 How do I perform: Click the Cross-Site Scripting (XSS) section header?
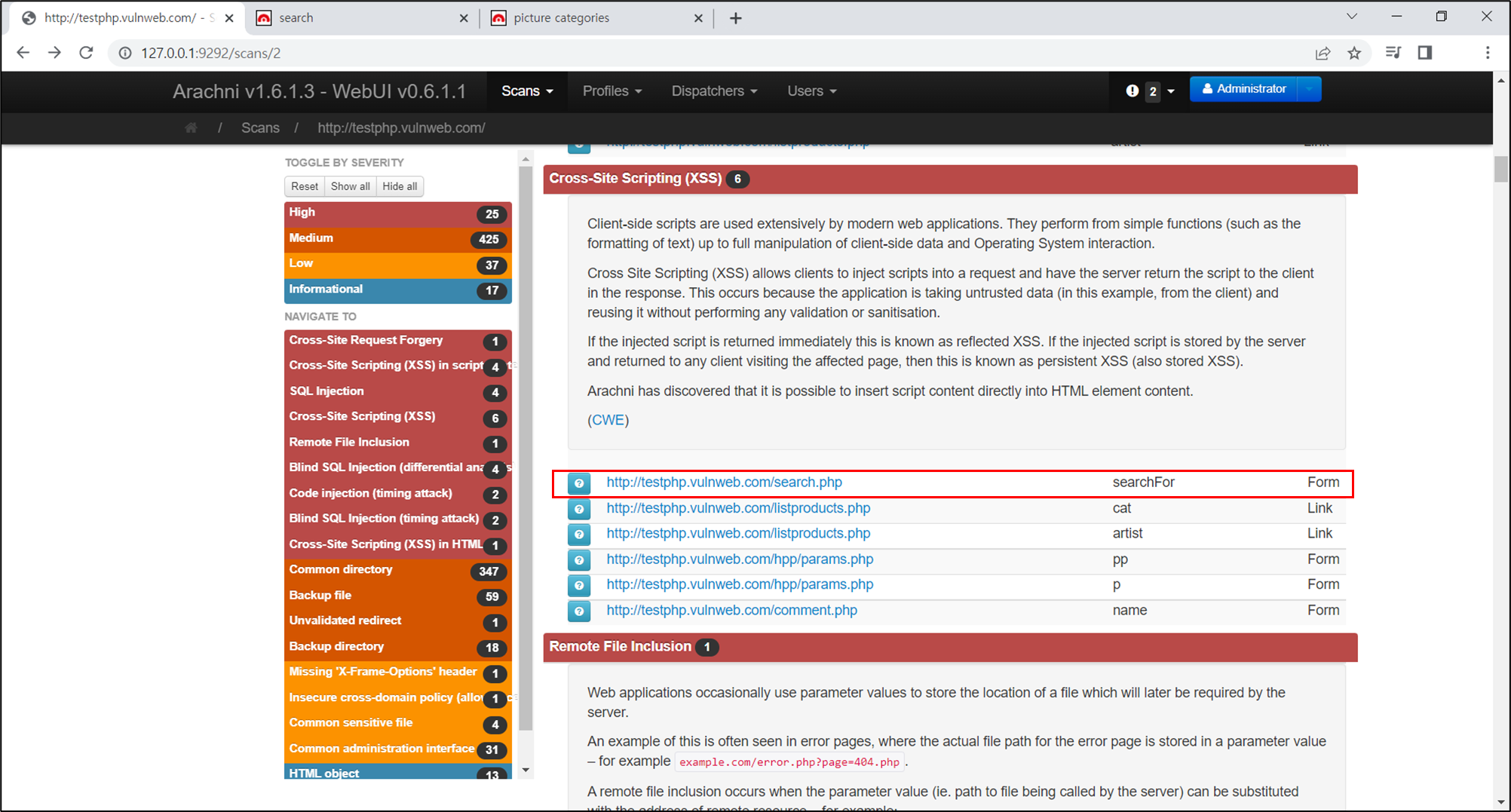click(x=950, y=179)
